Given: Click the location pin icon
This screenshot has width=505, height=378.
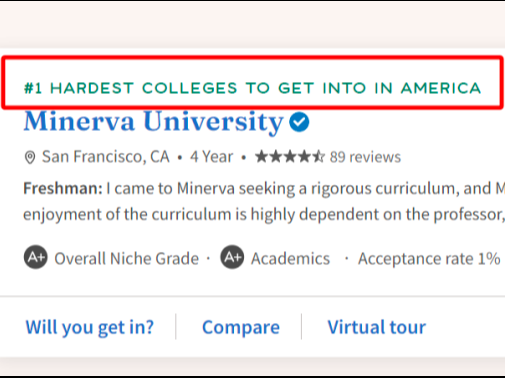Looking at the screenshot, I should [x=30, y=157].
